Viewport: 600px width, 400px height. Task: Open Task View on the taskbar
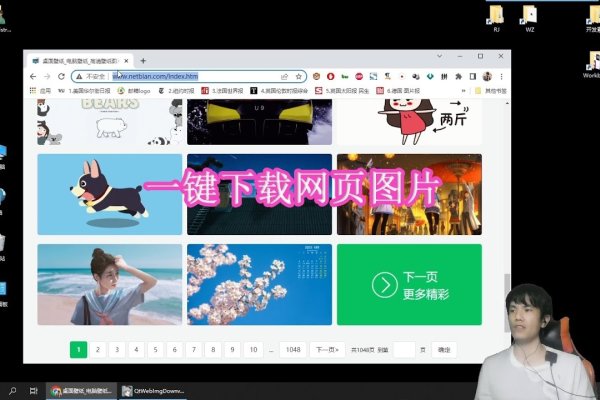point(34,391)
